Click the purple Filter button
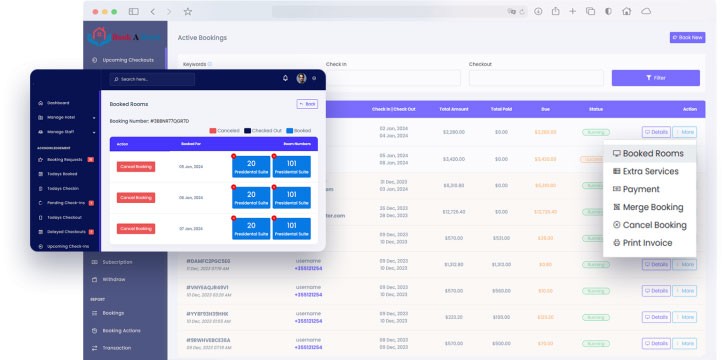 point(656,78)
